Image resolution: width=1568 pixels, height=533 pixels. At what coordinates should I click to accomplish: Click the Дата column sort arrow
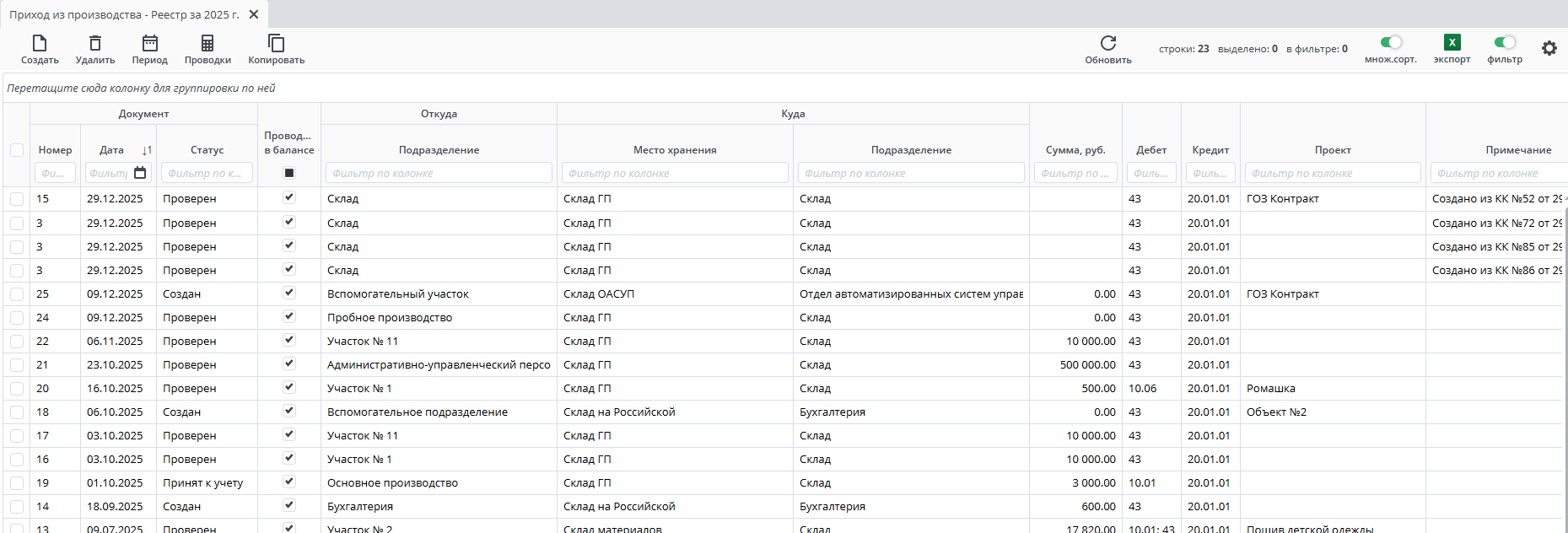(147, 150)
